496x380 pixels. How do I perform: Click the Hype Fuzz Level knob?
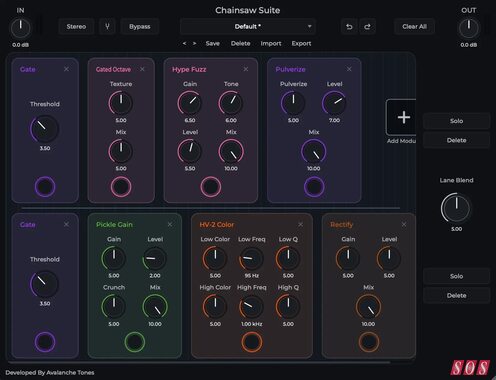(190, 151)
